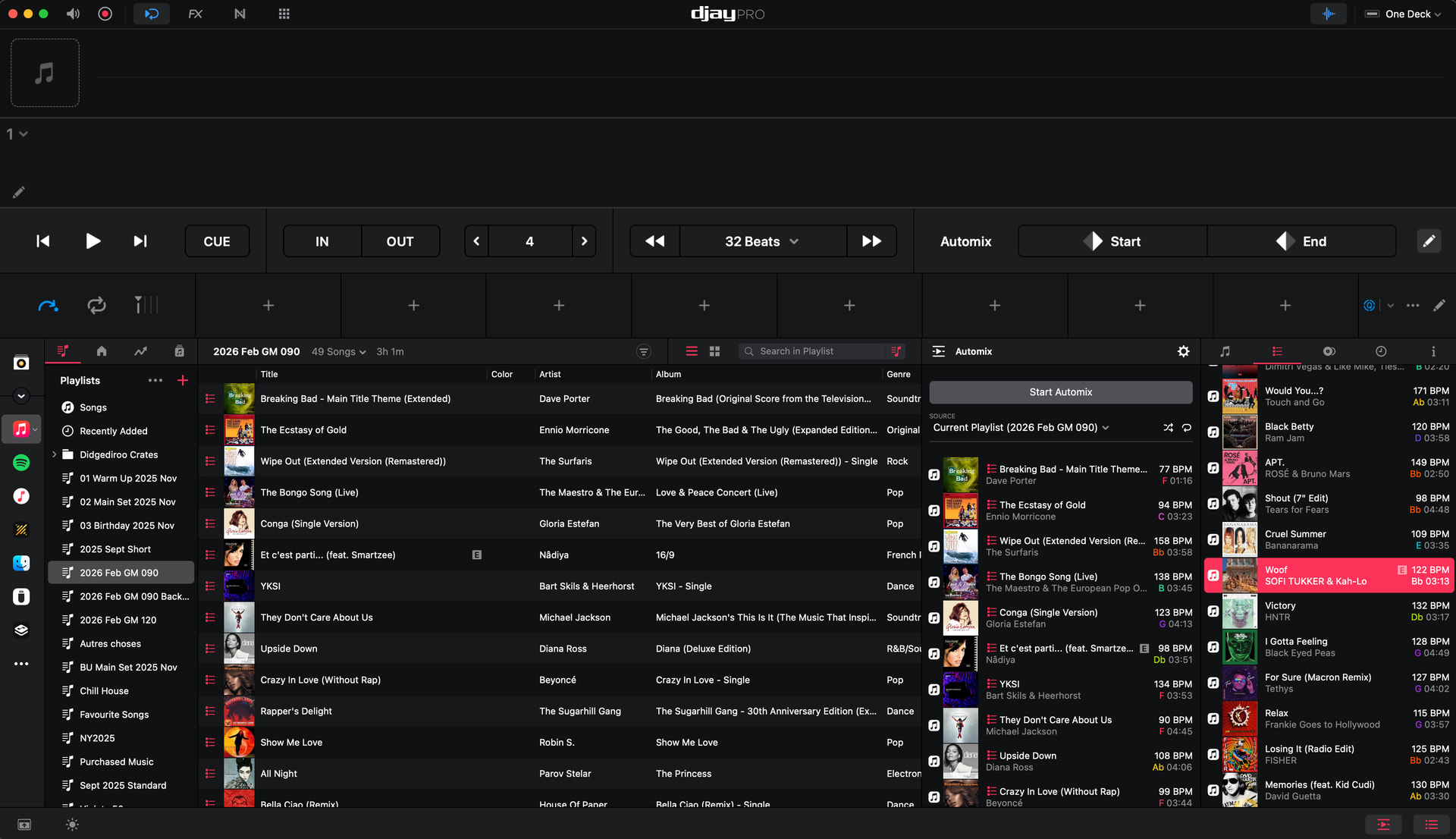This screenshot has width=1456, height=839.
Task: Expand the Didgediroo Crates folder
Action: (x=55, y=454)
